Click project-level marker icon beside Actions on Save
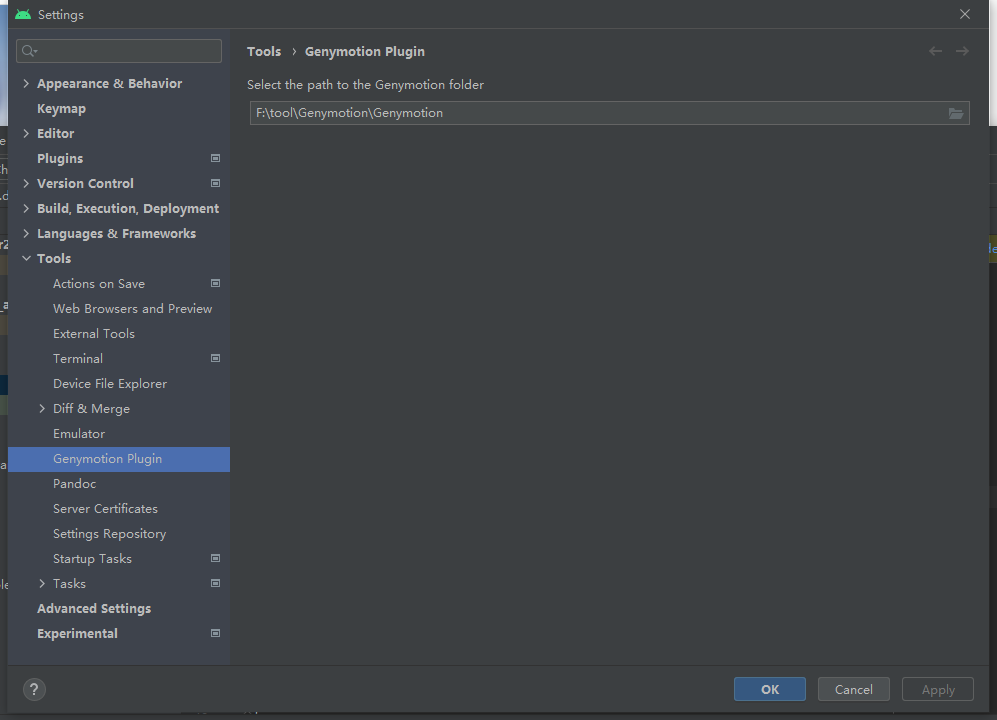 tap(216, 283)
